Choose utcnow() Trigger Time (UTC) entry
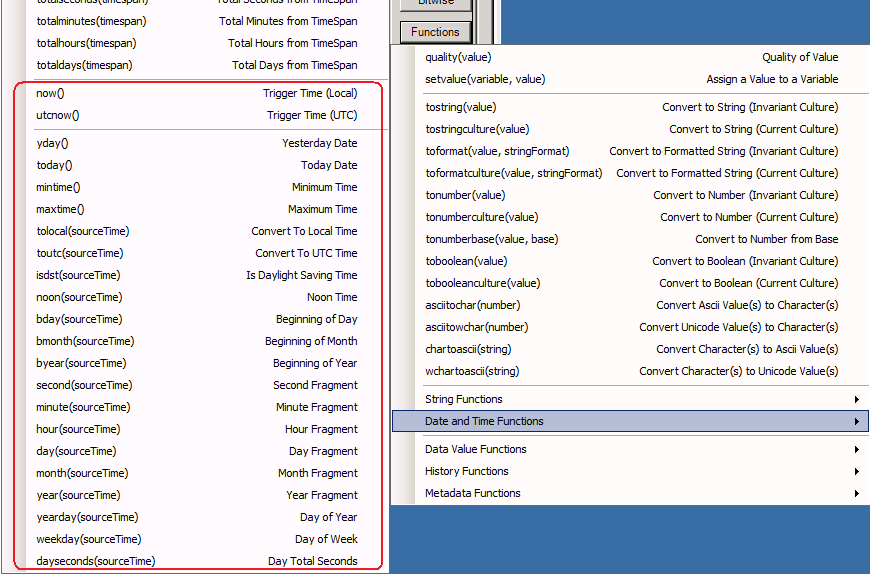 pyautogui.click(x=196, y=115)
